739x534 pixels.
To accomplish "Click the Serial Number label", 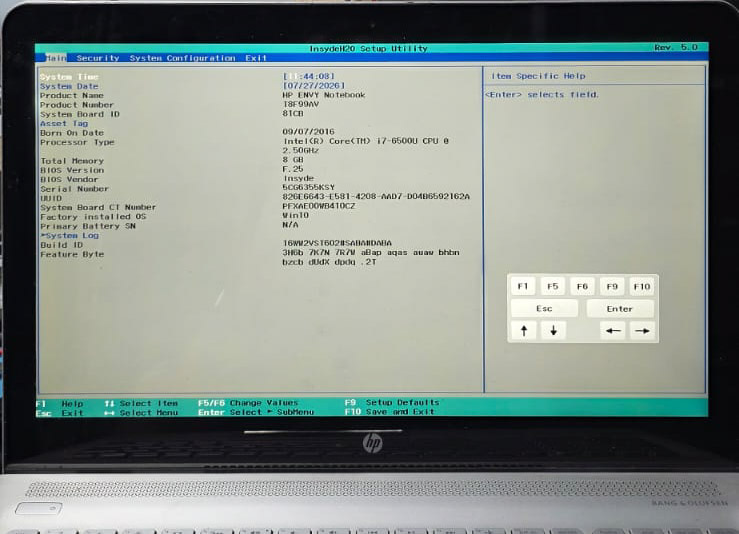I will pyautogui.click(x=74, y=189).
